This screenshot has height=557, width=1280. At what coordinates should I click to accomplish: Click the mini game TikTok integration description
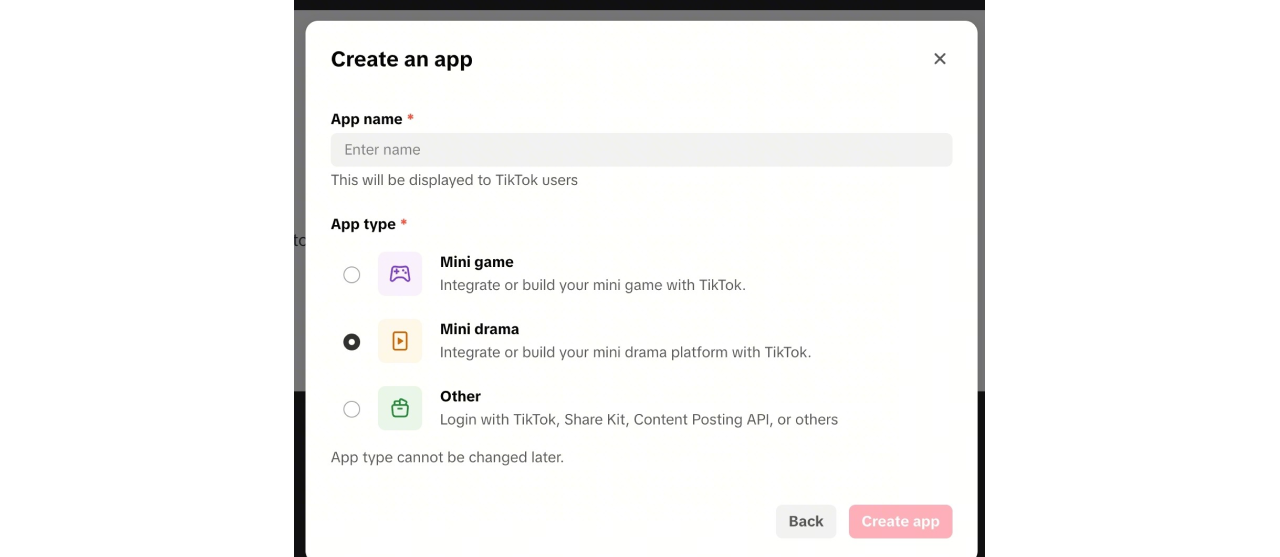[593, 285]
